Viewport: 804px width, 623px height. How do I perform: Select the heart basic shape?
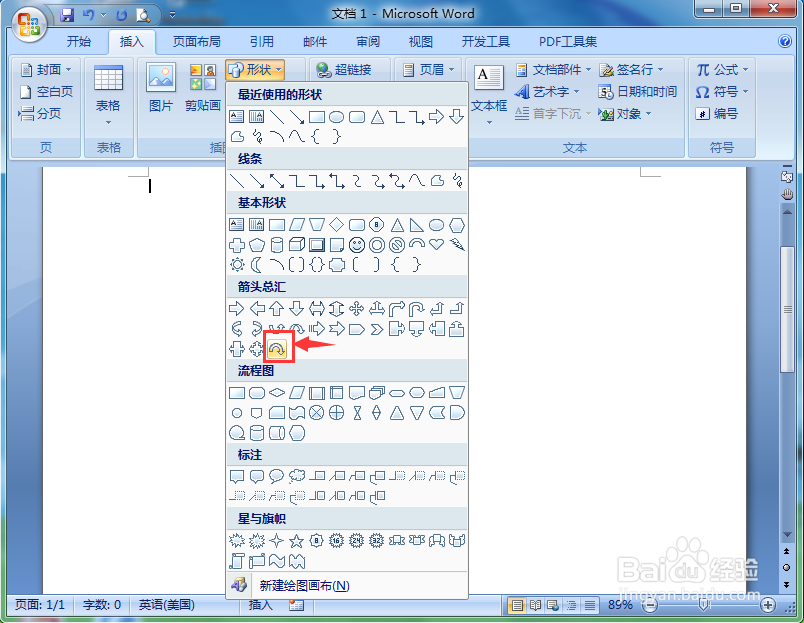point(436,245)
